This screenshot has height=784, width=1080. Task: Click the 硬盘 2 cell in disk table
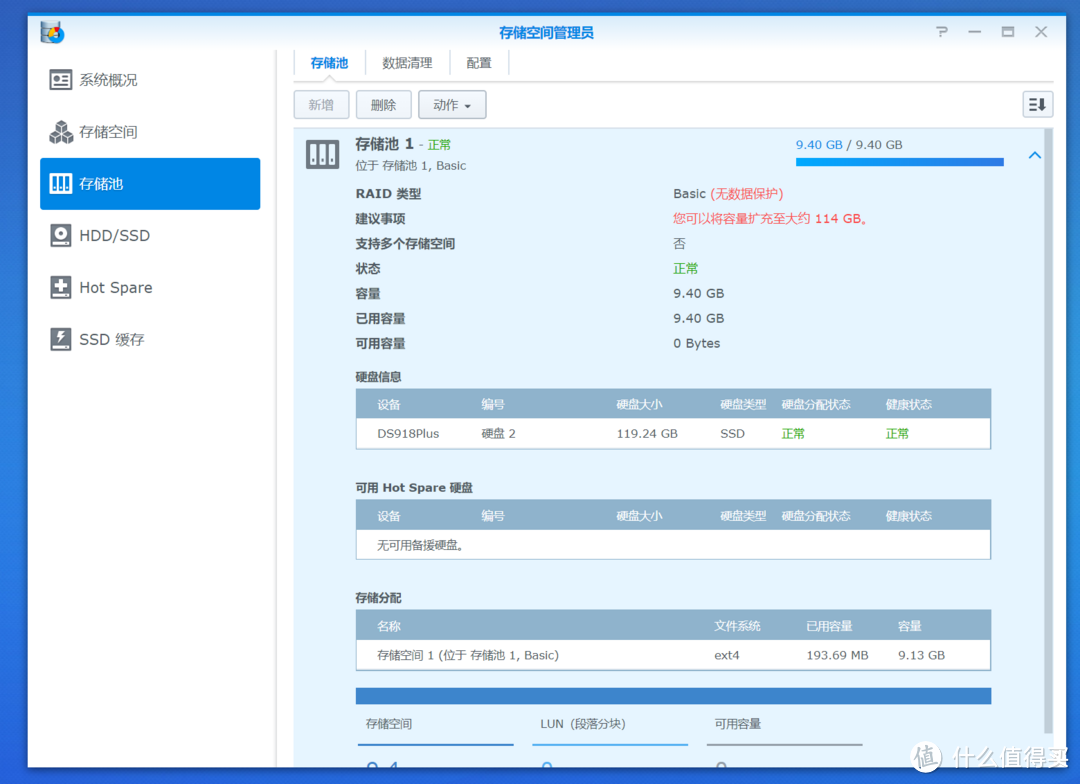pyautogui.click(x=498, y=433)
